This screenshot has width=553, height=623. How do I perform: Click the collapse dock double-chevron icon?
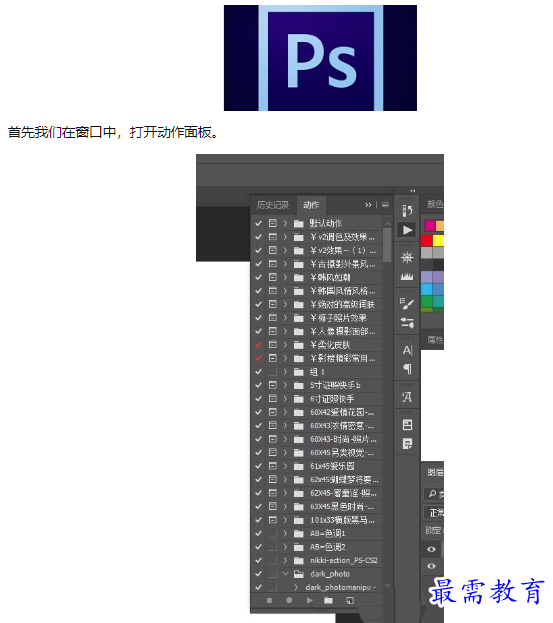[x=413, y=191]
